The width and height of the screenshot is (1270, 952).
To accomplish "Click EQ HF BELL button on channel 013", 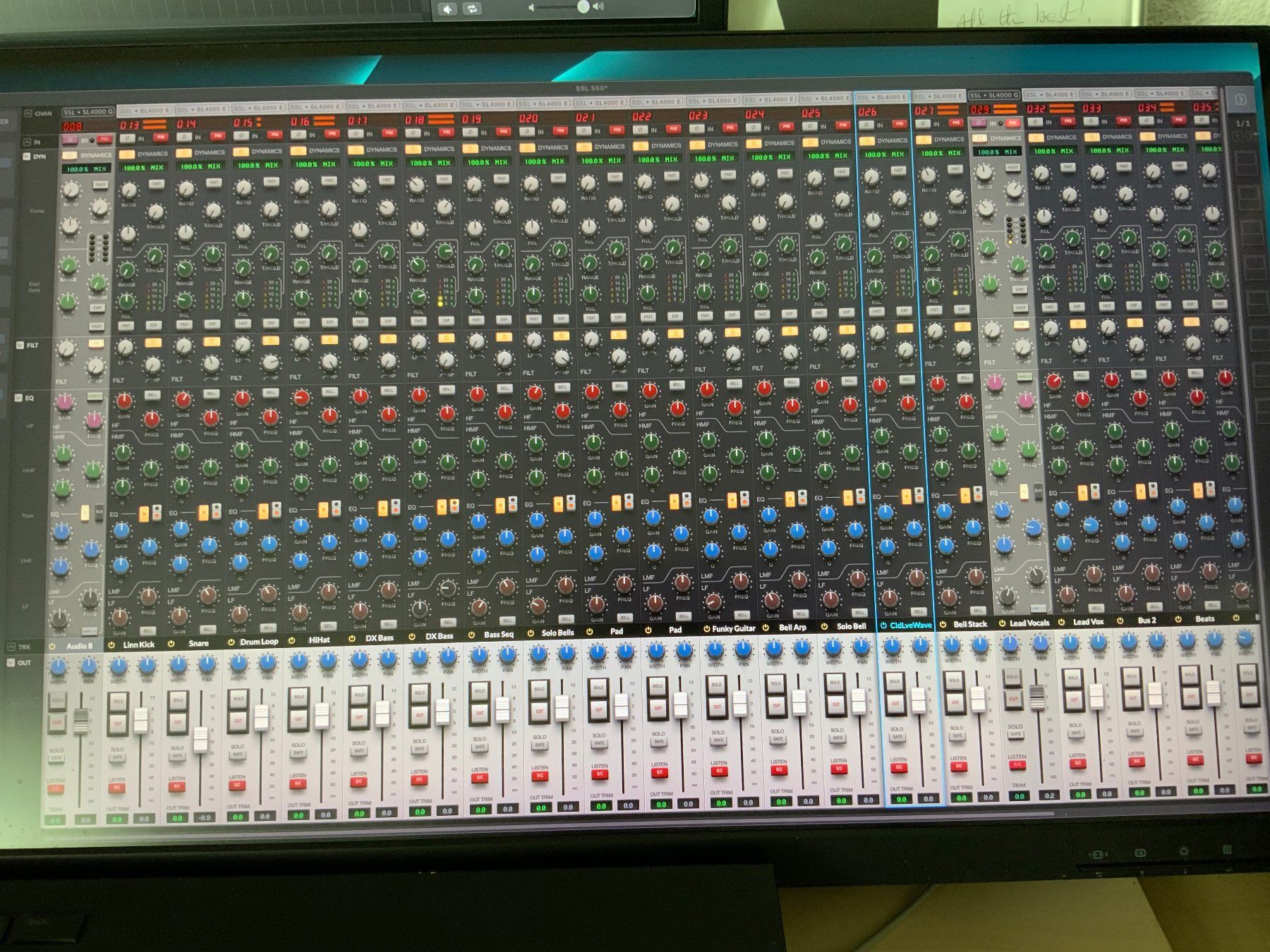I will click(152, 396).
